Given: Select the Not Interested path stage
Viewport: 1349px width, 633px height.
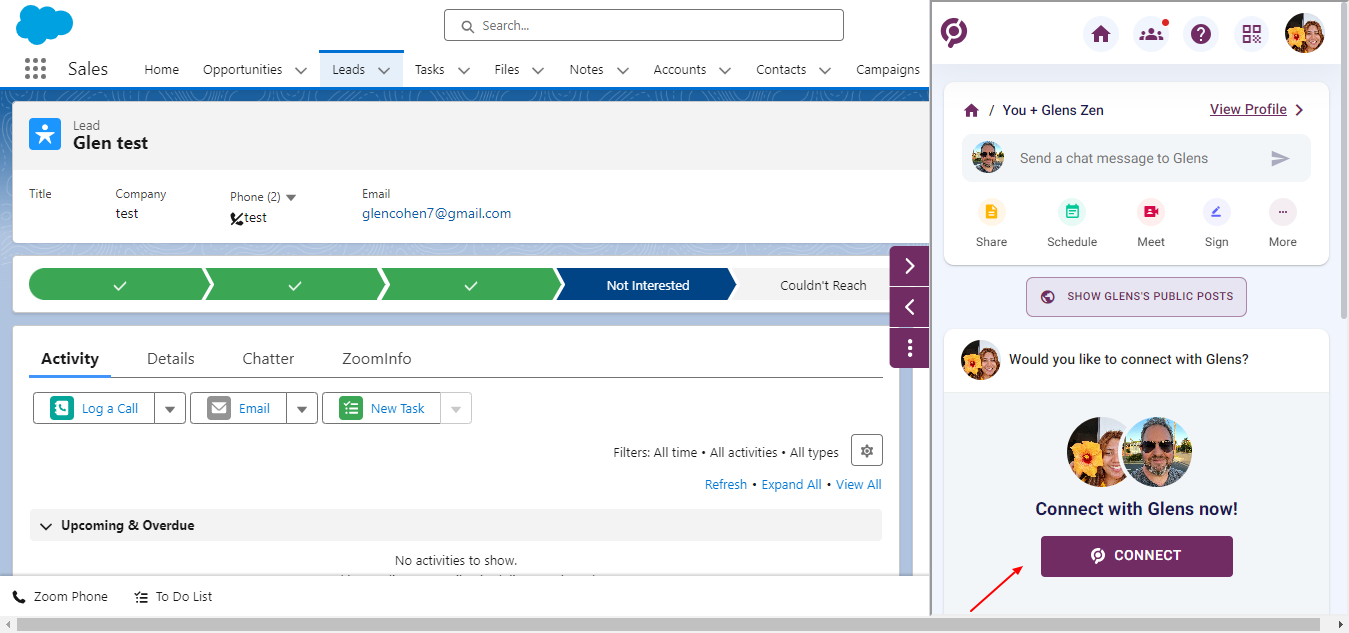Looking at the screenshot, I should tap(647, 285).
